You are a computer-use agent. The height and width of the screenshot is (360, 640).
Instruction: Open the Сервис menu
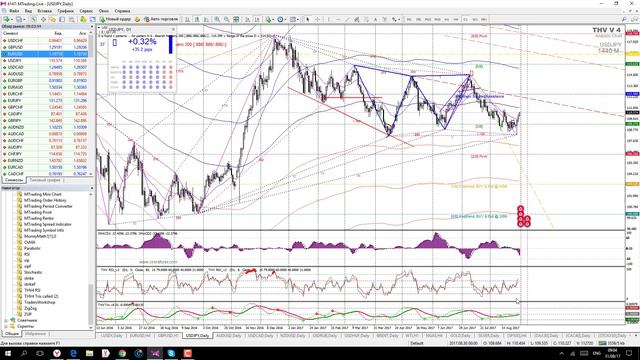(x=86, y=11)
